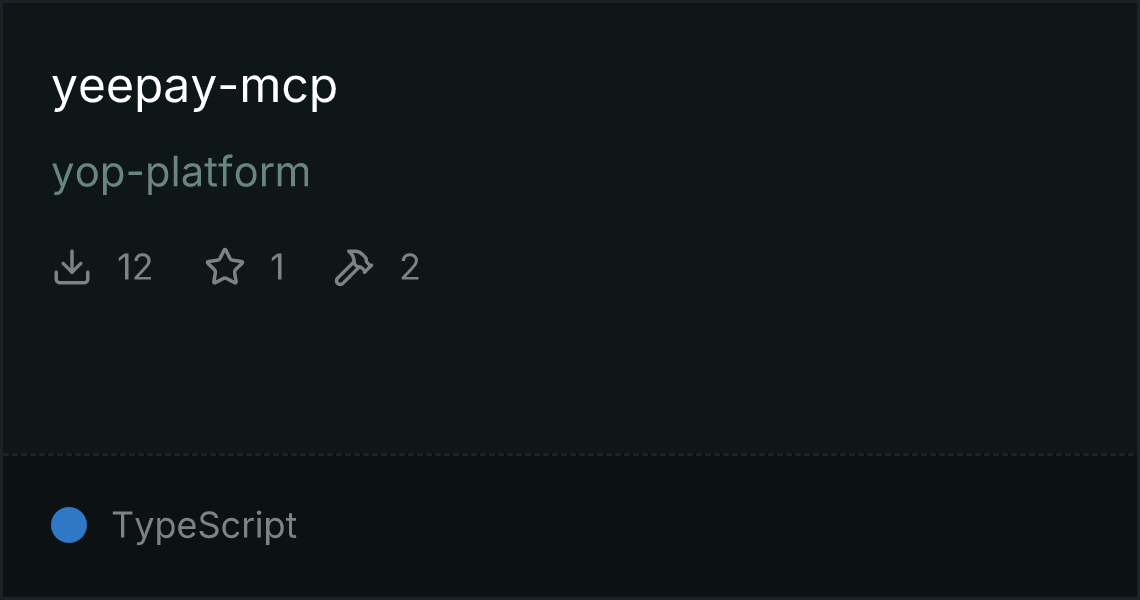Click the download count 12

[135, 267]
